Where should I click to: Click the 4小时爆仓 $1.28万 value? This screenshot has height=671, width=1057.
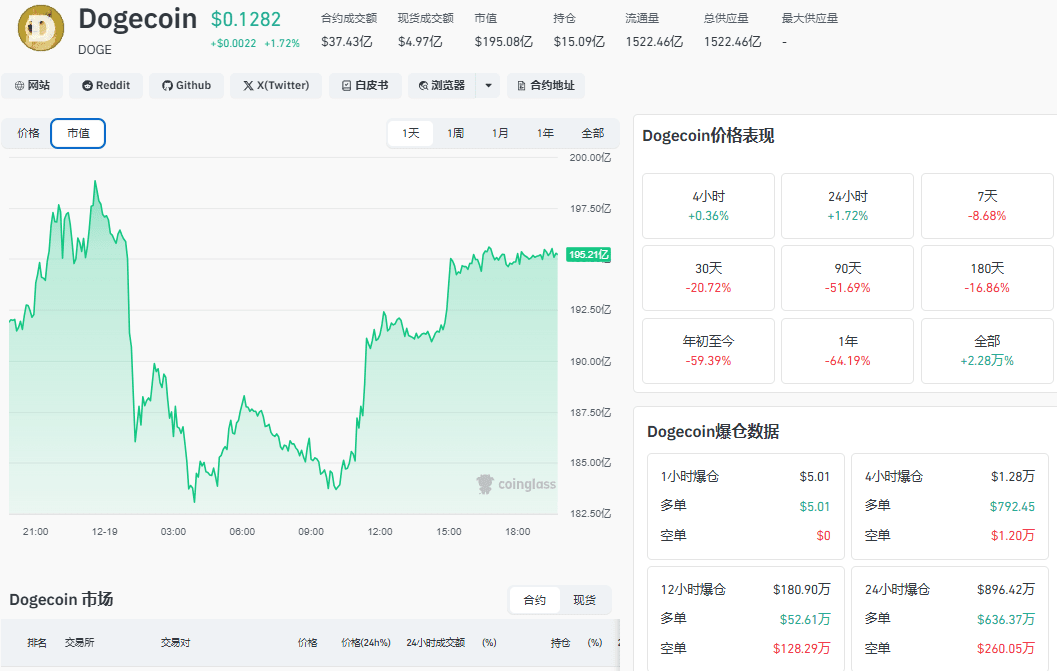click(x=1013, y=477)
